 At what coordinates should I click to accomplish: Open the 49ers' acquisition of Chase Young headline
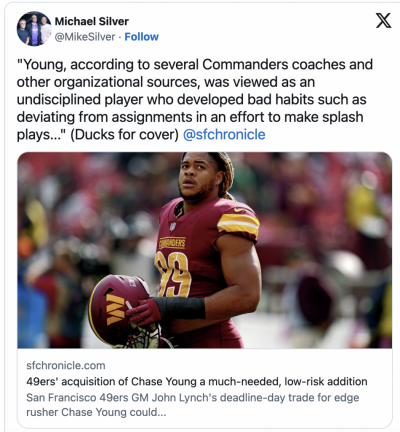(x=197, y=381)
